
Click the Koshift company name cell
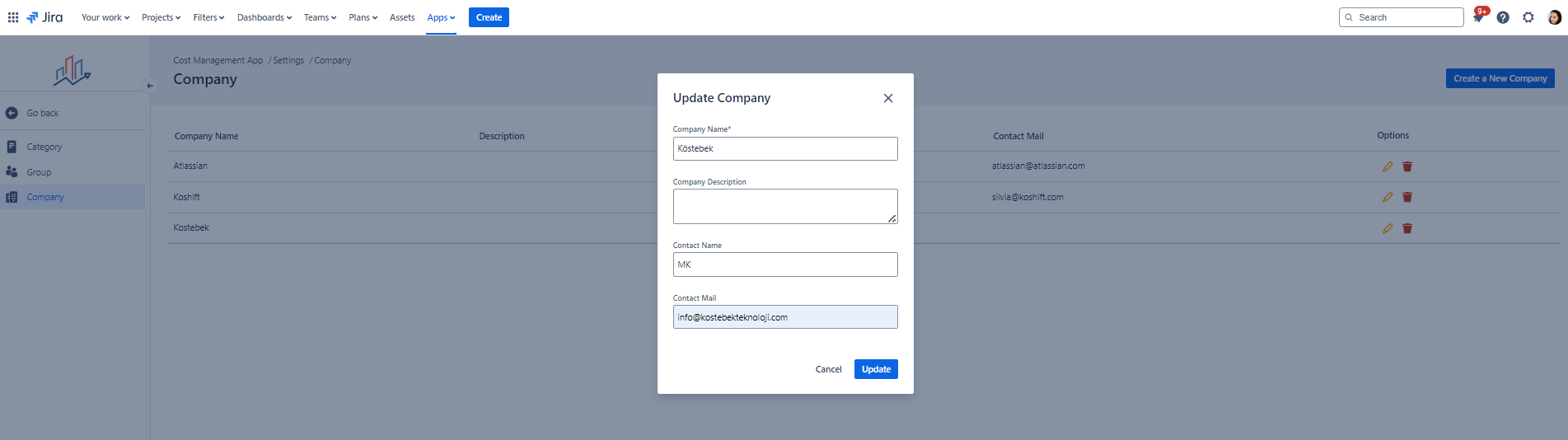[186, 197]
